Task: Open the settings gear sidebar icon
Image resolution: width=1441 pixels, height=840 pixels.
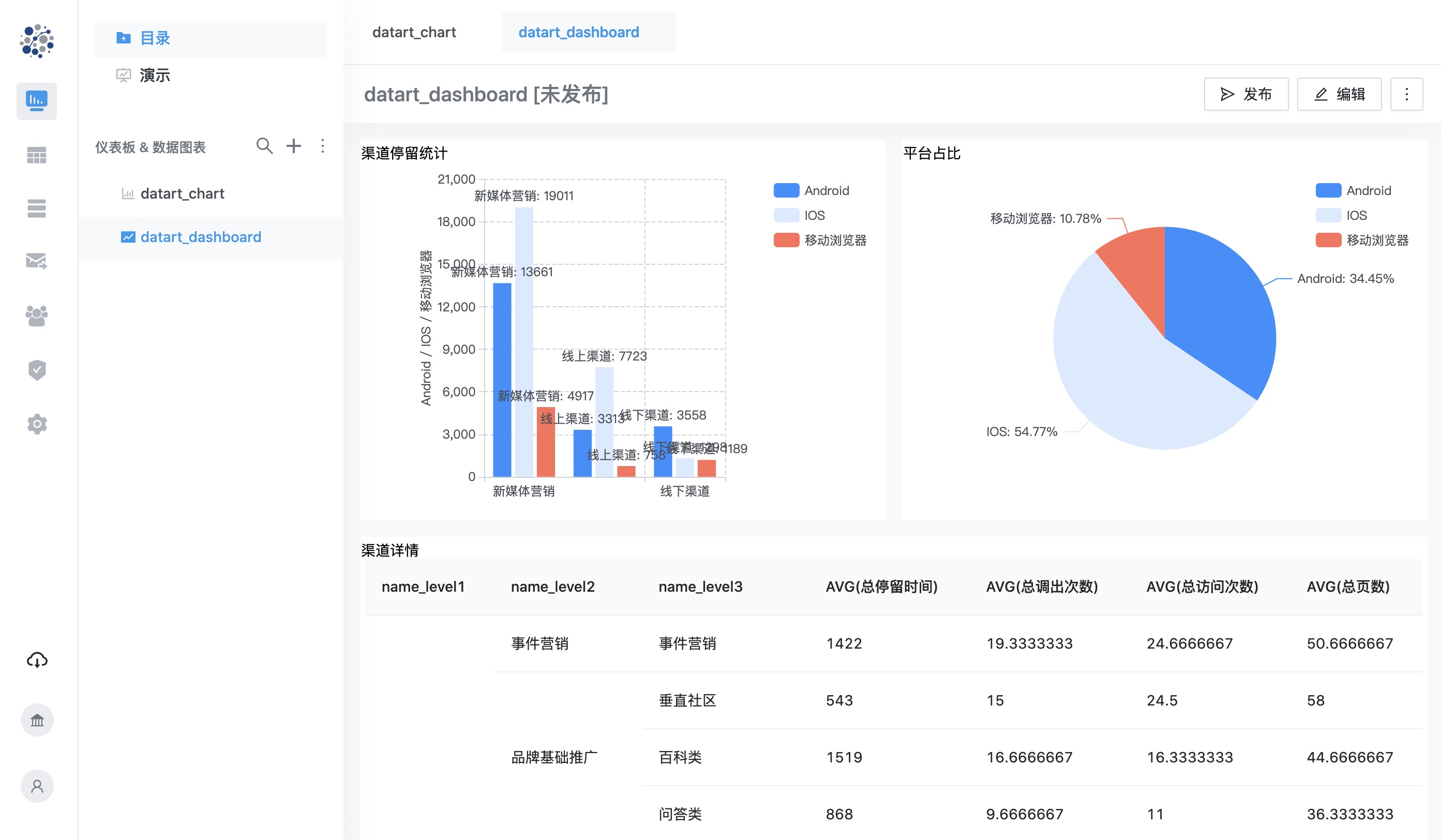Action: [37, 424]
